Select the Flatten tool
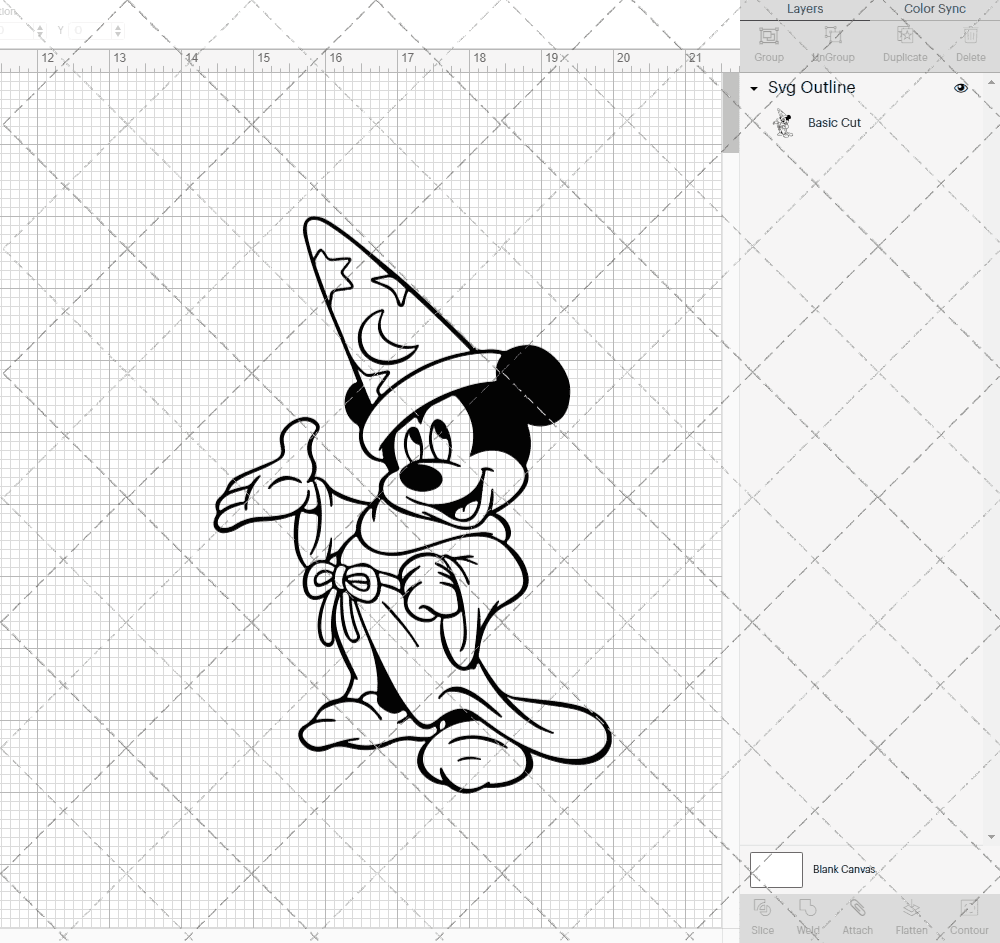The image size is (1000, 943). click(911, 915)
